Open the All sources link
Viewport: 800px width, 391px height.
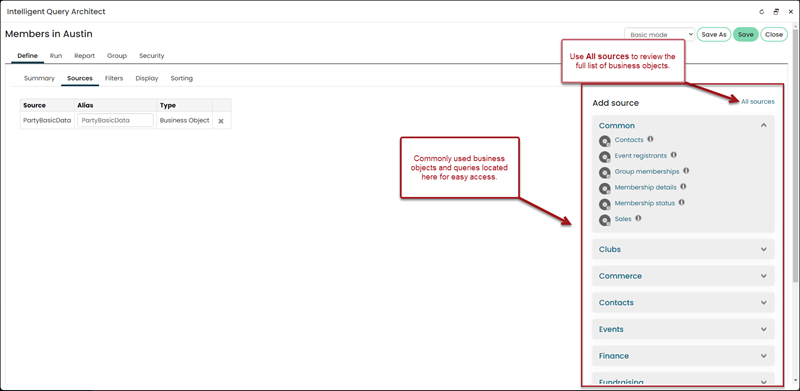758,102
